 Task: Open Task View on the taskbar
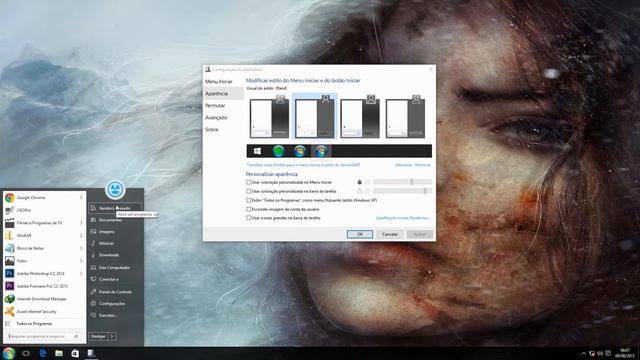pyautogui.click(x=26, y=353)
